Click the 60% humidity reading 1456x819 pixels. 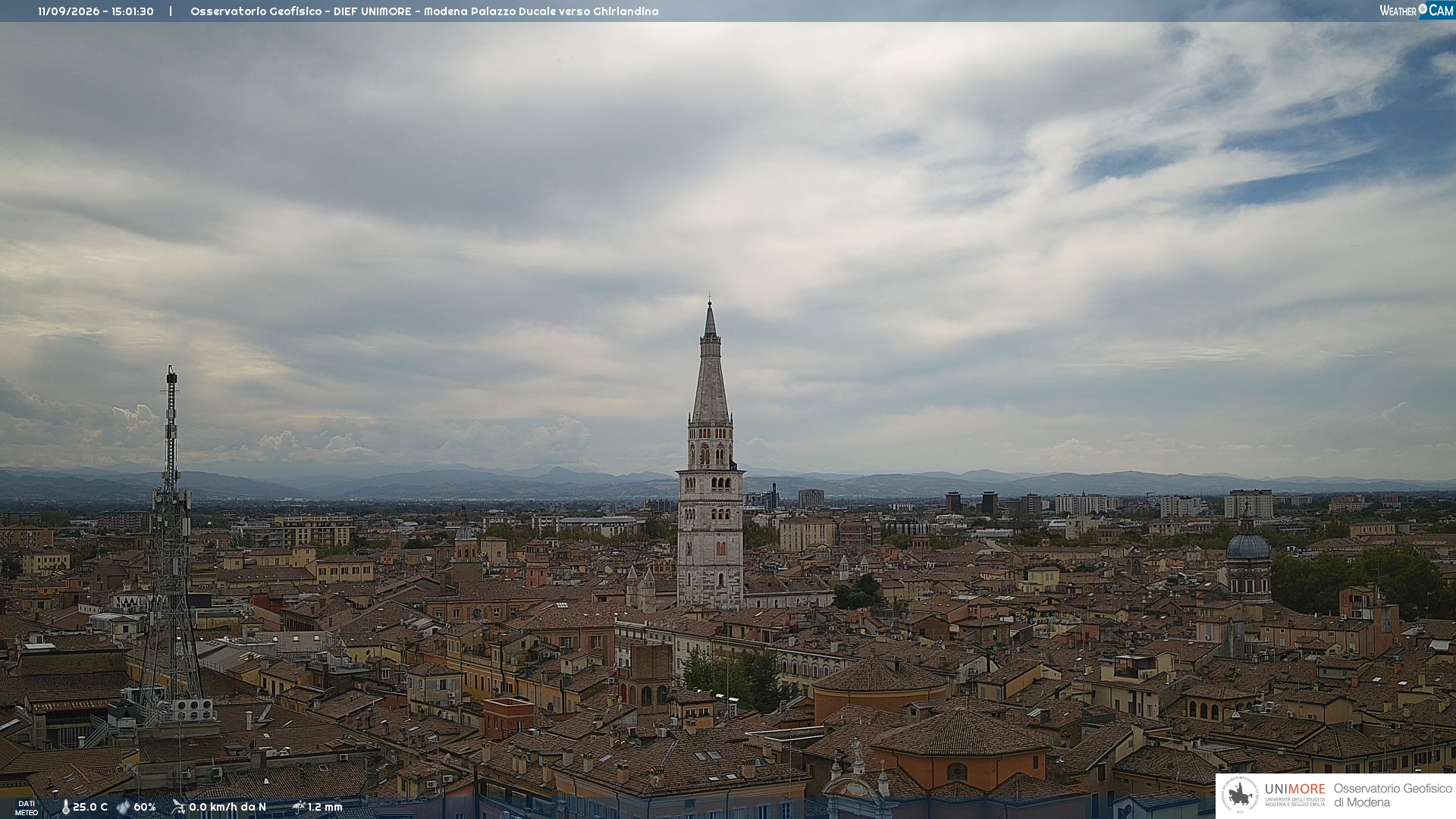click(x=145, y=808)
